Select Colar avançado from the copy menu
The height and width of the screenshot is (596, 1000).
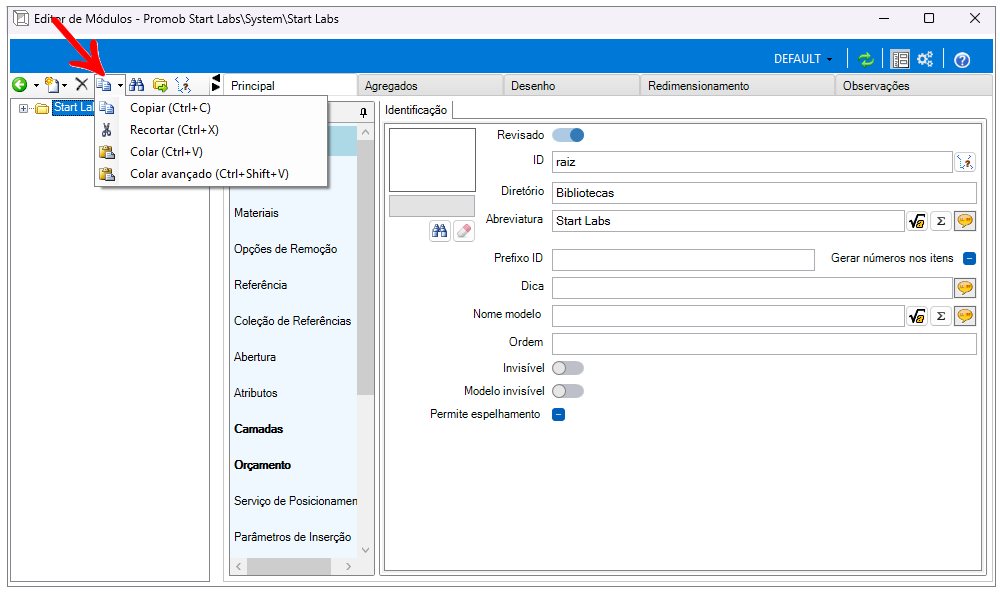click(209, 174)
